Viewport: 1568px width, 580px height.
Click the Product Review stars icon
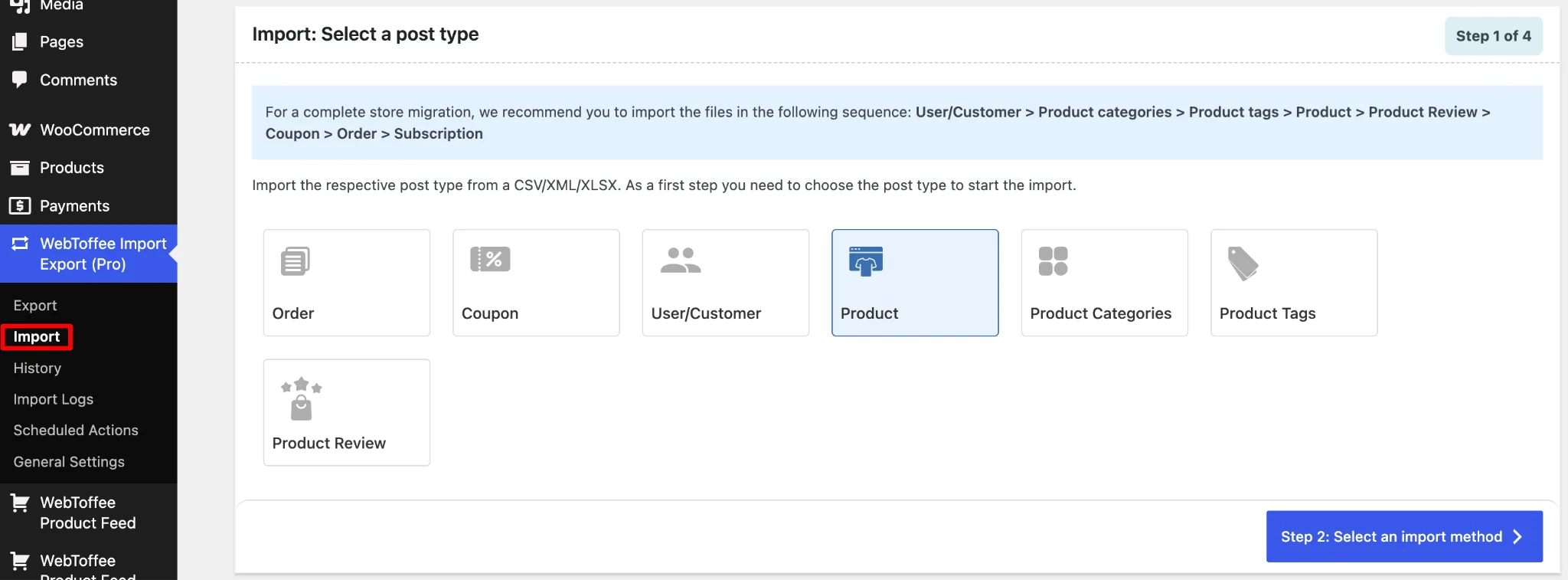click(301, 398)
